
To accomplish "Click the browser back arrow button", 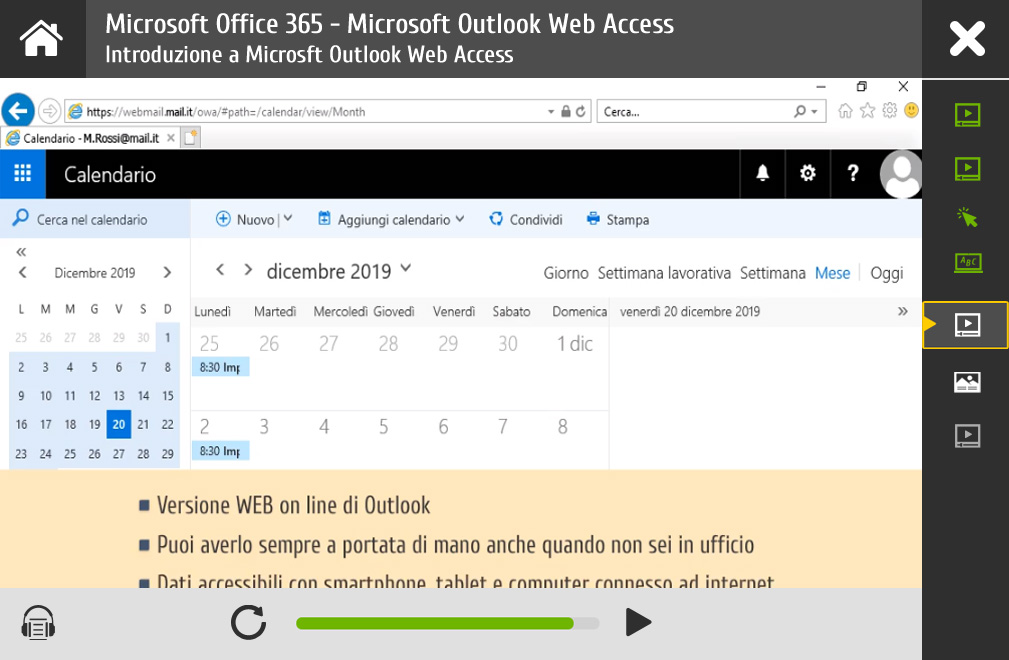I will tap(17, 111).
